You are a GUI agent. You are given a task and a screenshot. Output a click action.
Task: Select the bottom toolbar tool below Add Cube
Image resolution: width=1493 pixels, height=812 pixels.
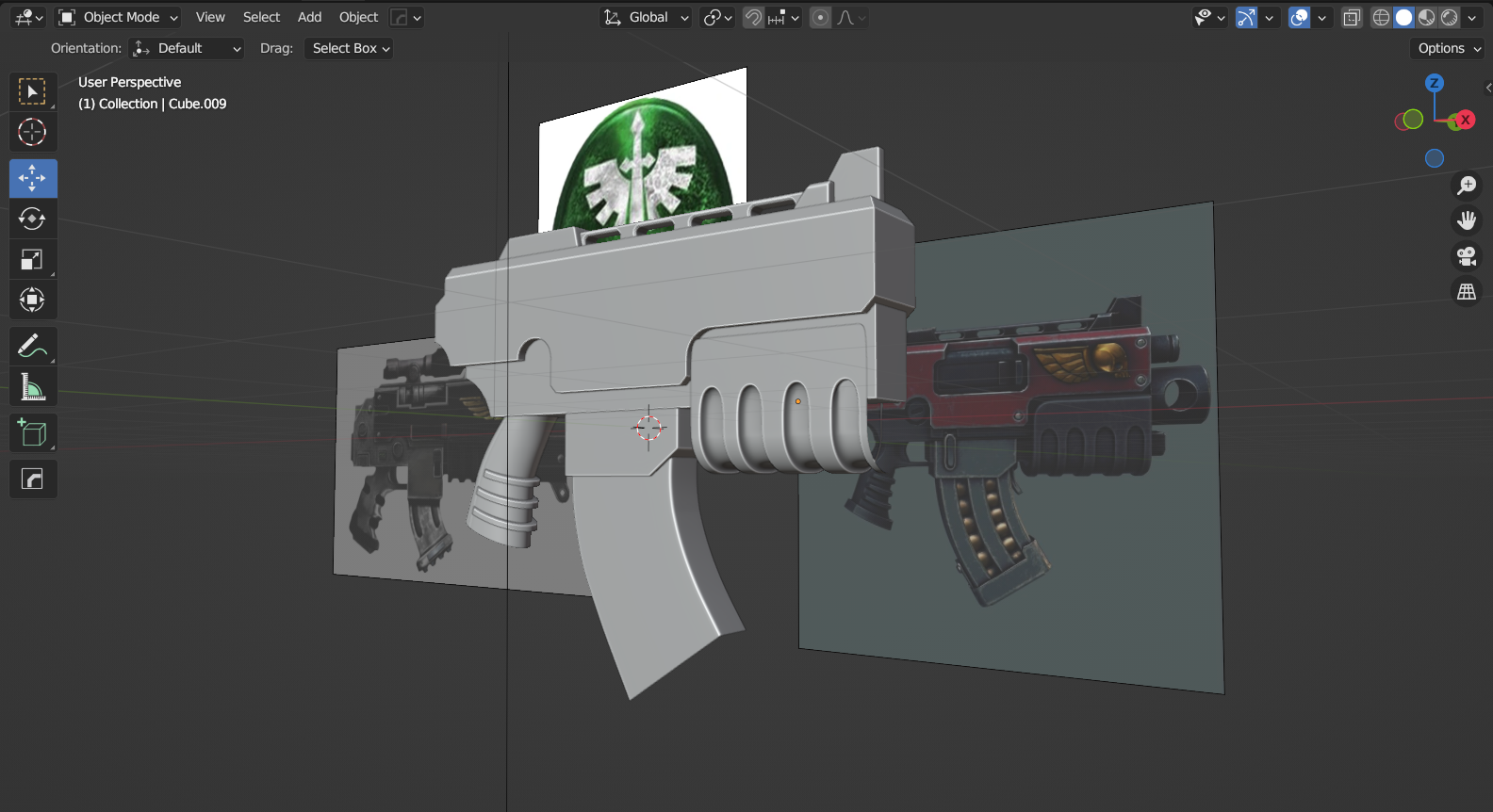click(32, 479)
